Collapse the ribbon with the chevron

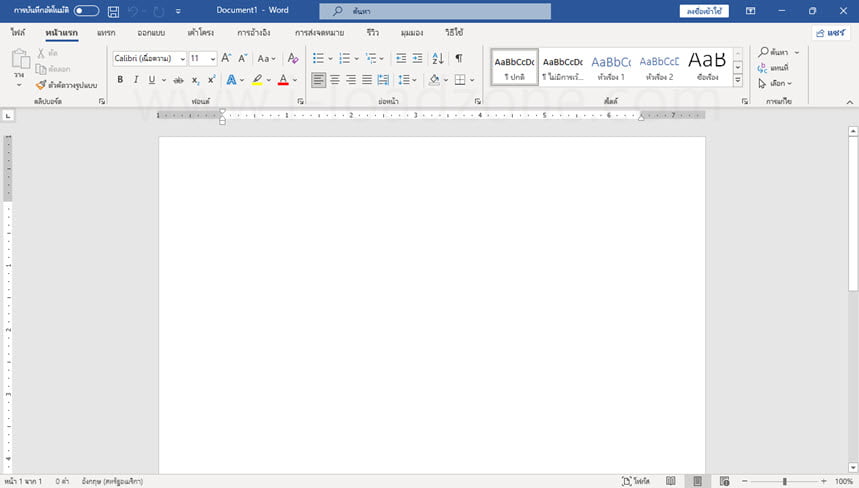tap(850, 102)
